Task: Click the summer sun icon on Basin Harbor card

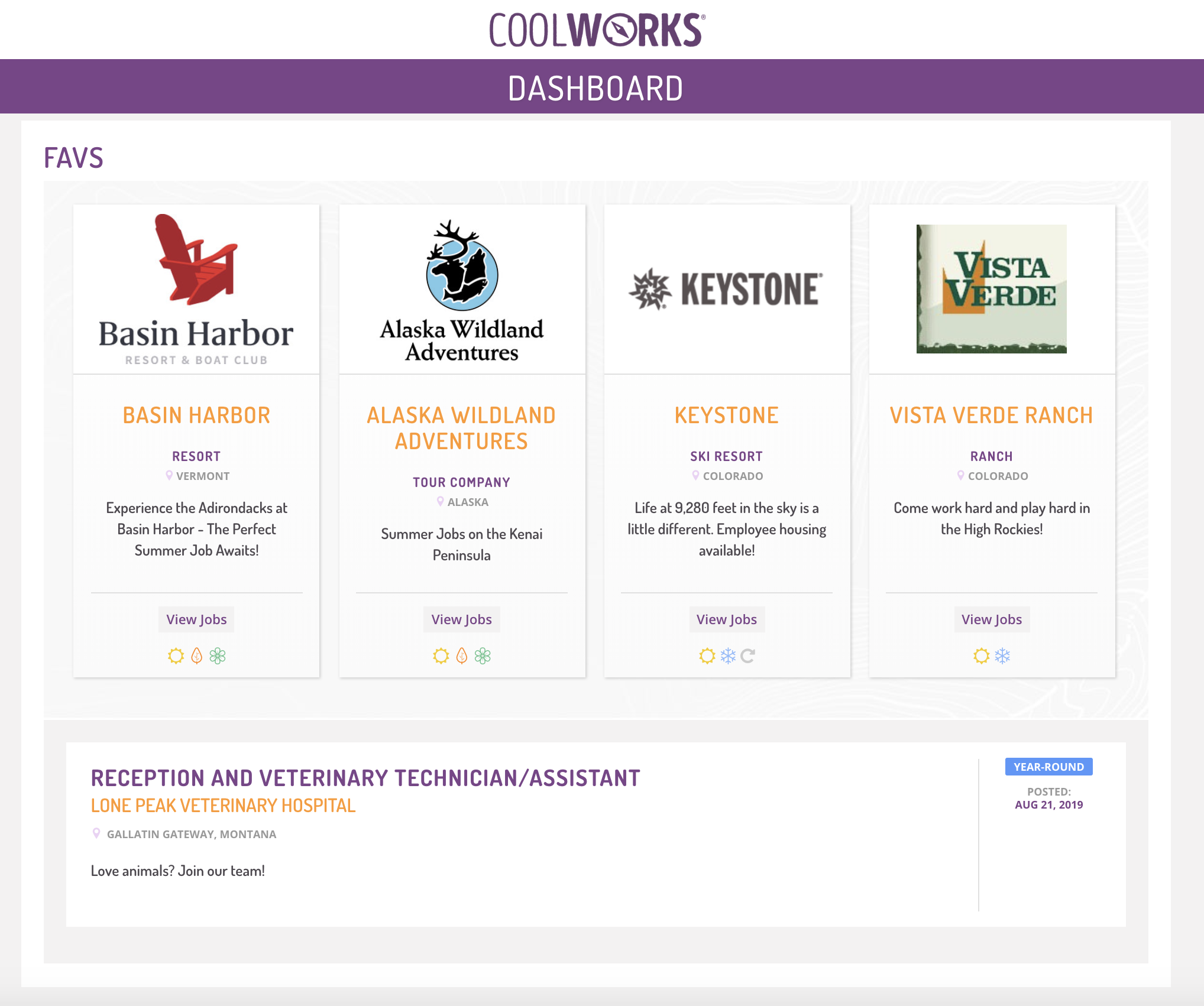Action: 176,655
